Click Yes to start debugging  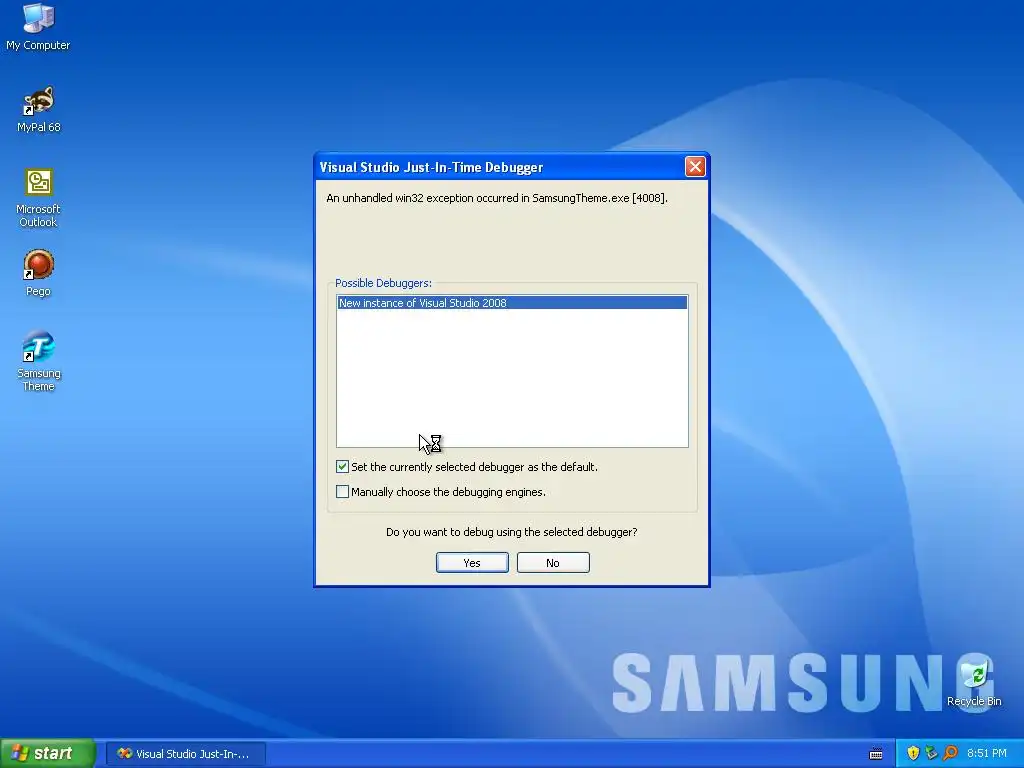[472, 562]
